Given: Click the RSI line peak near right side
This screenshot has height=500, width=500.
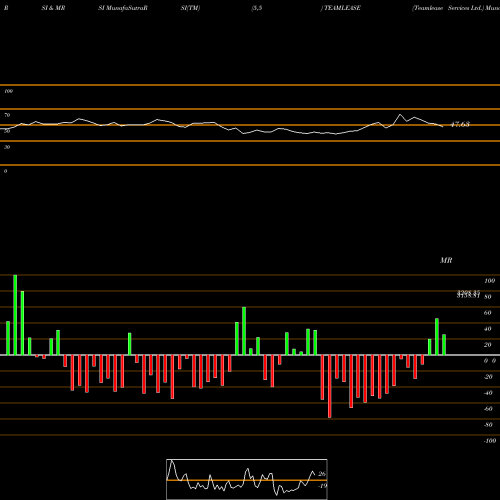Looking at the screenshot, I should click(400, 115).
